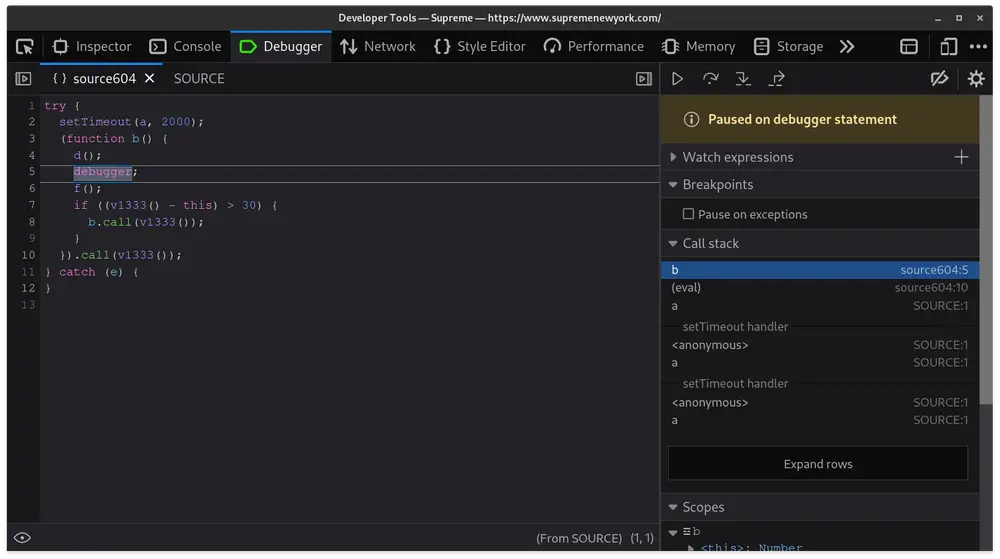Activate the element picker tool
Viewport: 1000px width, 559px height.
(x=25, y=47)
